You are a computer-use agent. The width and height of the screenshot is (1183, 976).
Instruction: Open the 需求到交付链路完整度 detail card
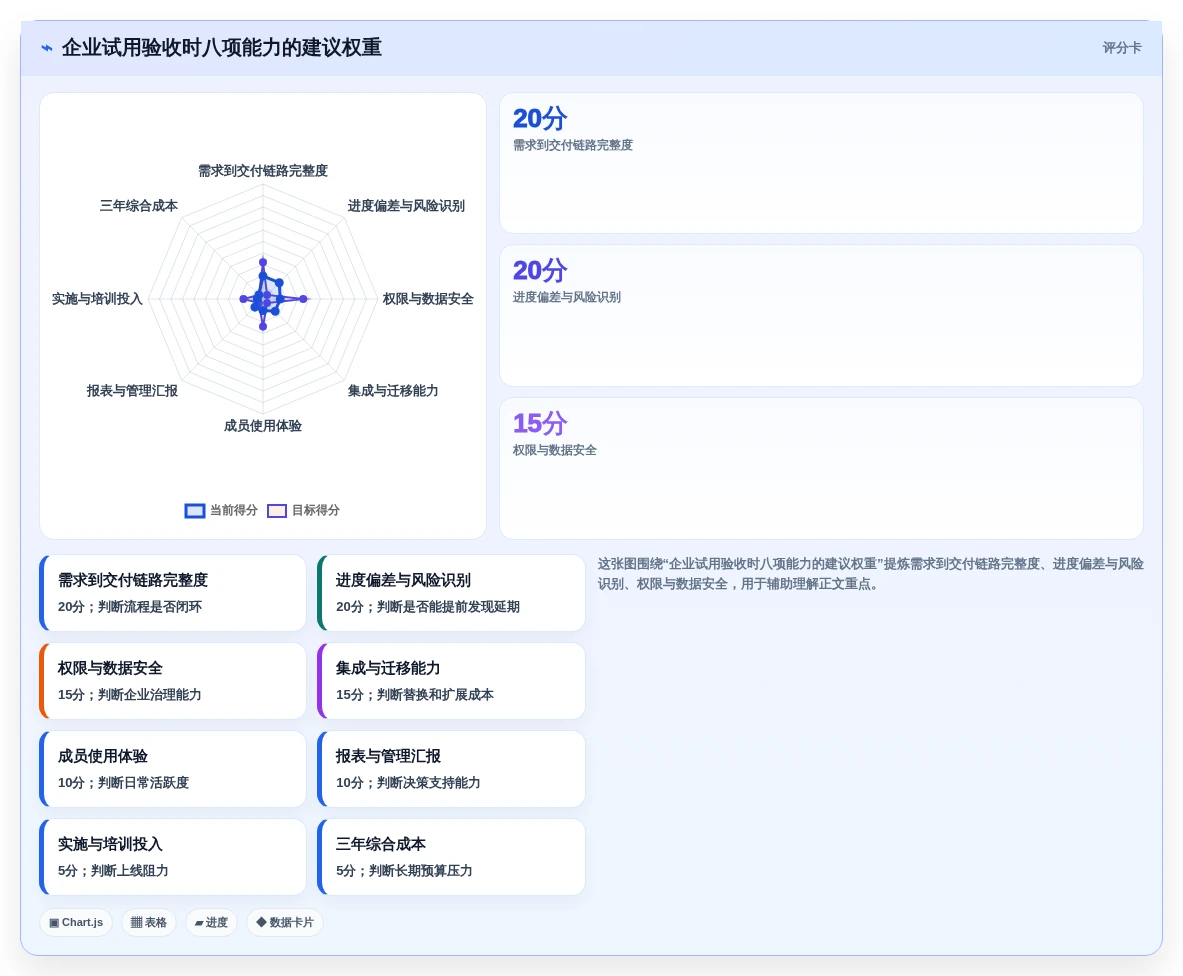tap(173, 593)
